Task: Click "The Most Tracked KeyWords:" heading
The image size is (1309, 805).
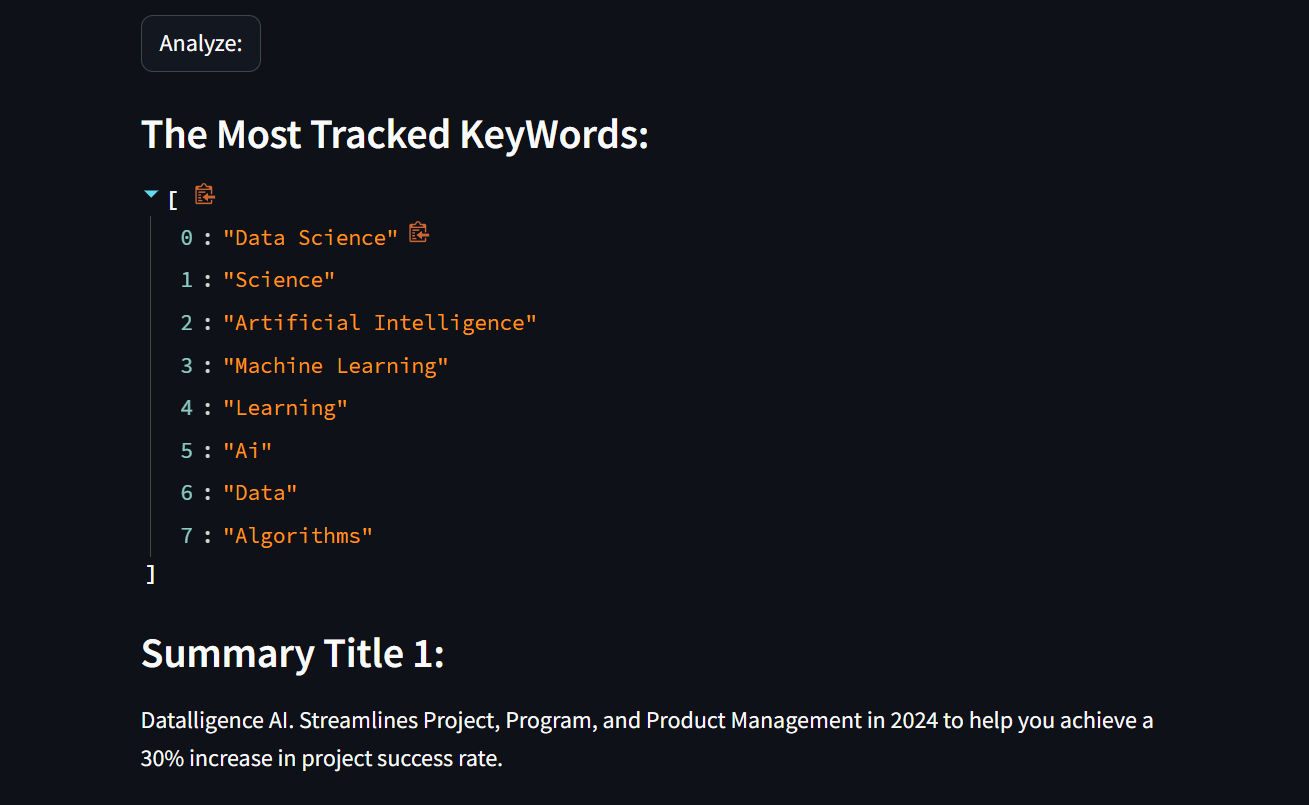Action: (x=395, y=134)
